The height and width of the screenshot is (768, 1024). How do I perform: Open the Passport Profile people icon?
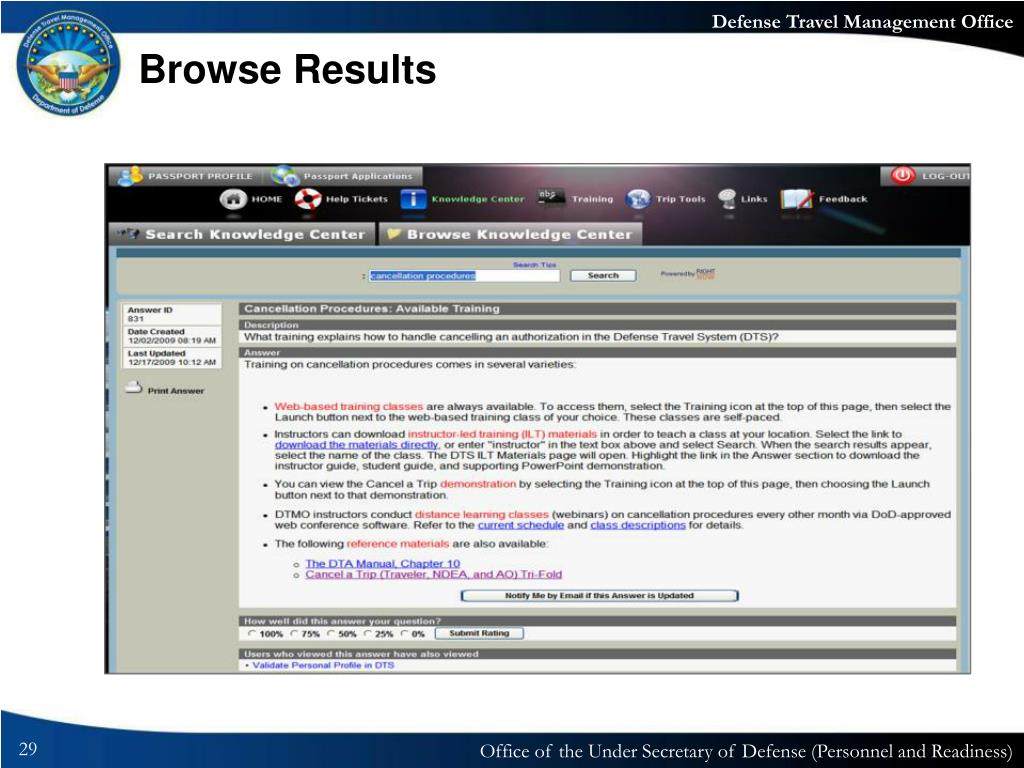point(130,176)
